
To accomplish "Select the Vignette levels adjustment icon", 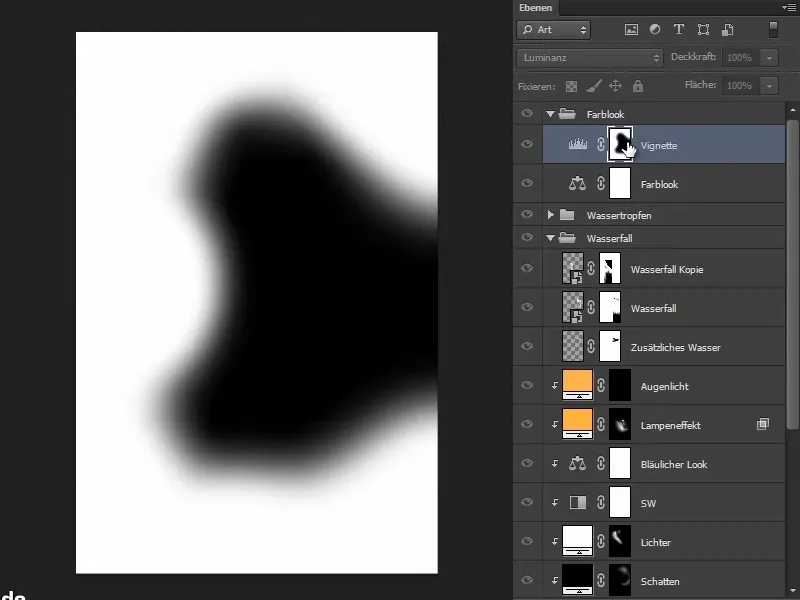I will [578, 145].
